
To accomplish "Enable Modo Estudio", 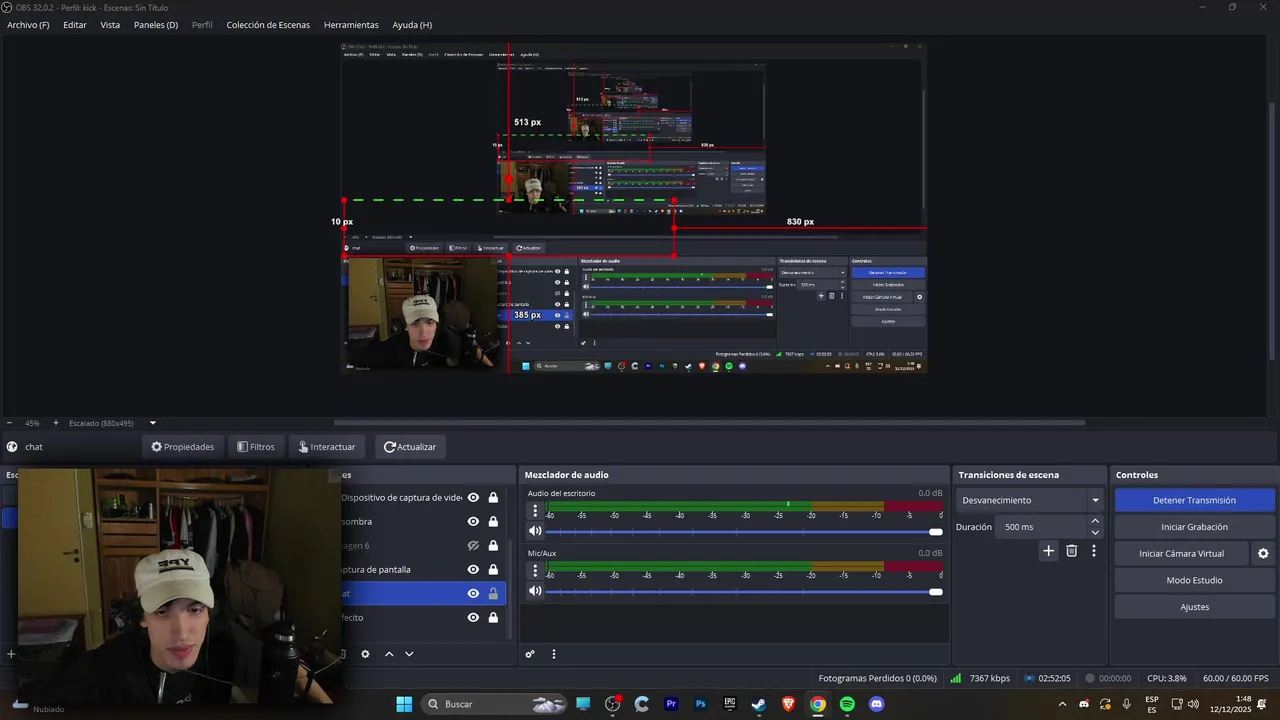I will tap(1194, 580).
